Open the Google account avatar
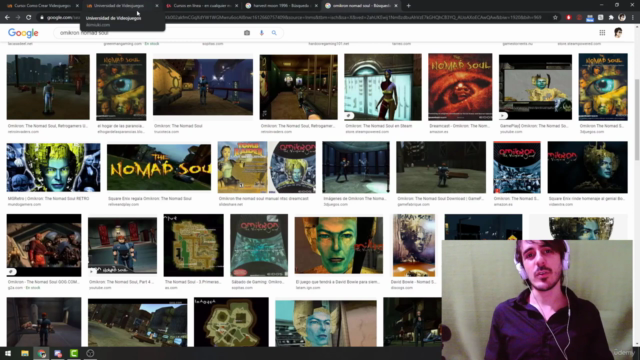Viewport: 640px width, 360px height. tap(618, 33)
